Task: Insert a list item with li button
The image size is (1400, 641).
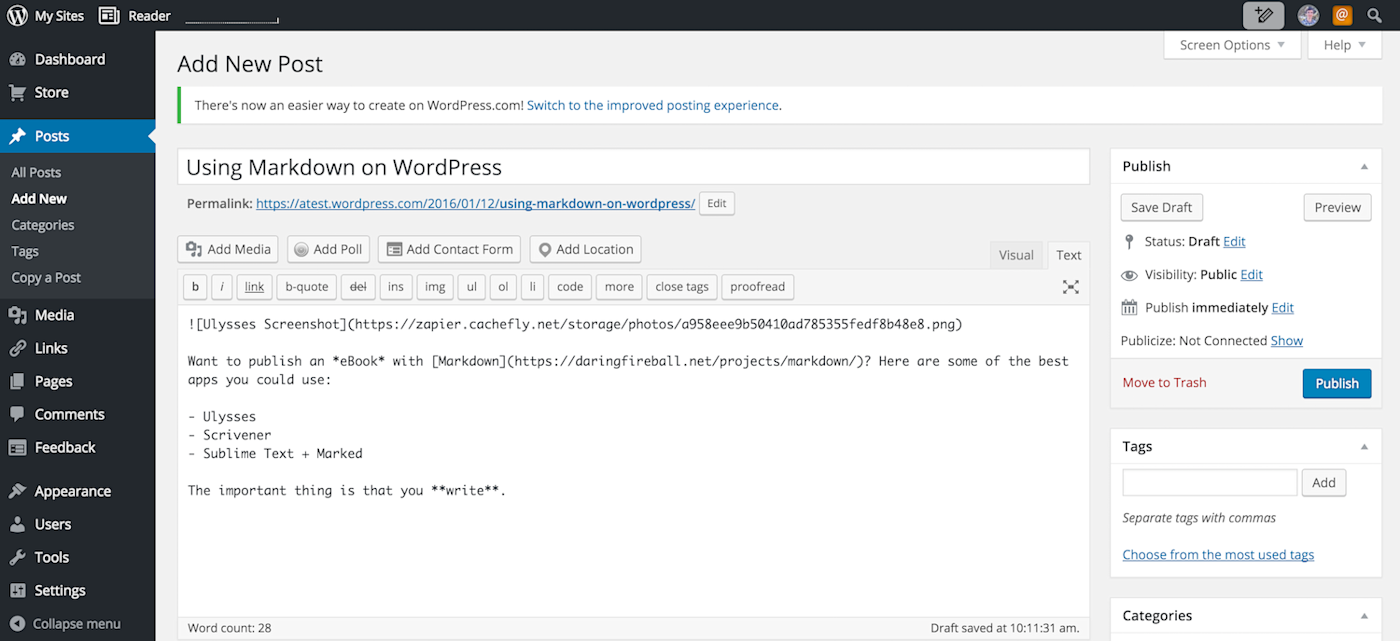Action: tap(533, 286)
